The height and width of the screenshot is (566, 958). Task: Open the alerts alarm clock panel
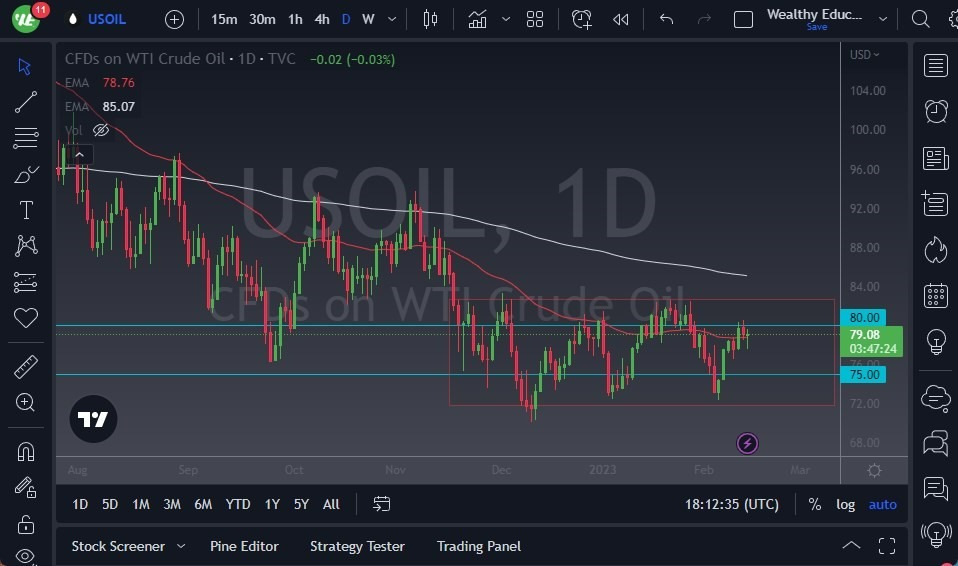[x=936, y=111]
